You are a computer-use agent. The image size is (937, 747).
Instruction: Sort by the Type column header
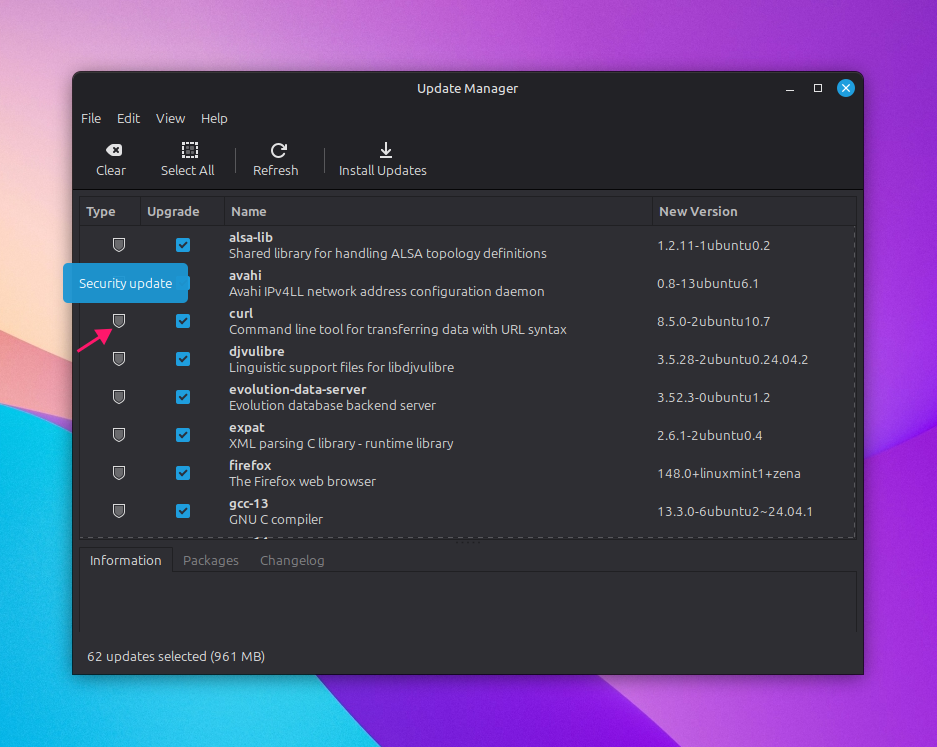pyautogui.click(x=110, y=212)
